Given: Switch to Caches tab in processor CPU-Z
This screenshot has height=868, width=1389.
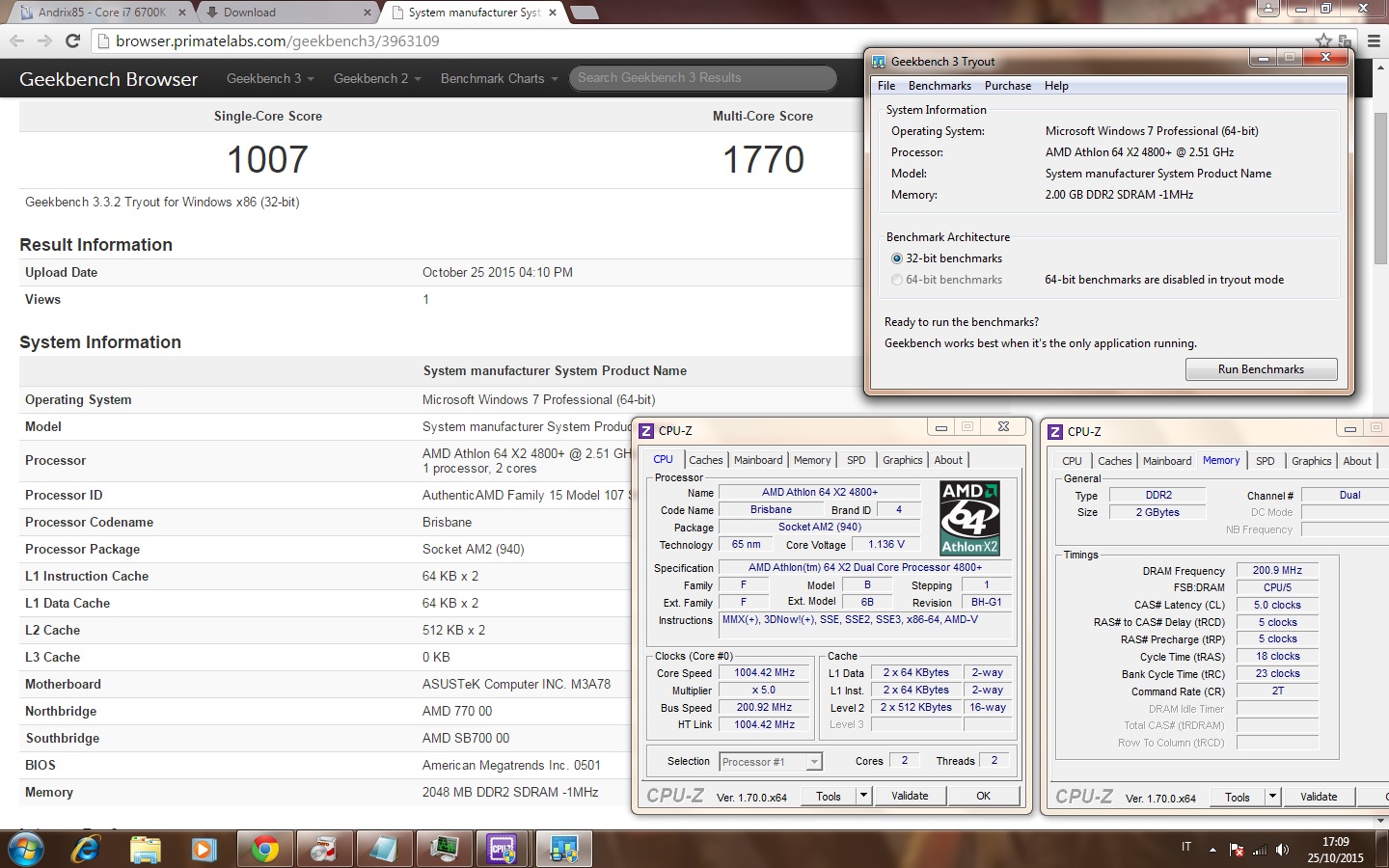Looking at the screenshot, I should (x=706, y=460).
